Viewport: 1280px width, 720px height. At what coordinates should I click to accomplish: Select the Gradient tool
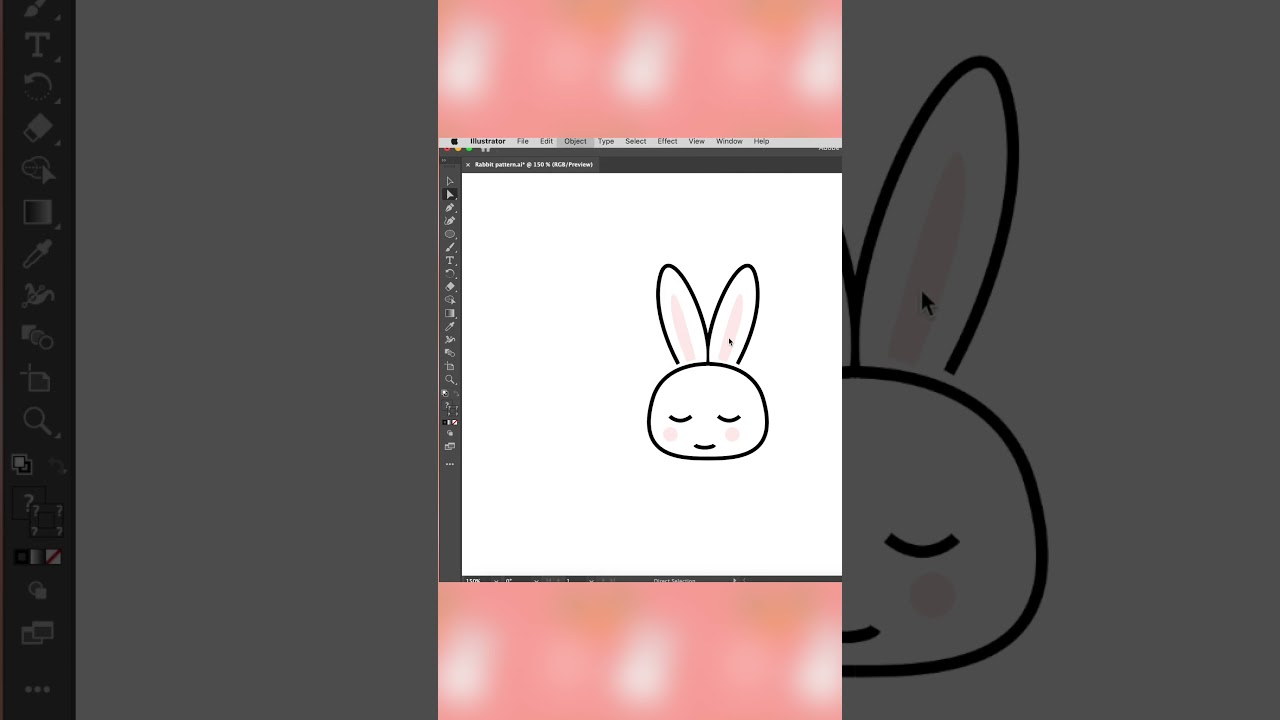click(x=450, y=313)
